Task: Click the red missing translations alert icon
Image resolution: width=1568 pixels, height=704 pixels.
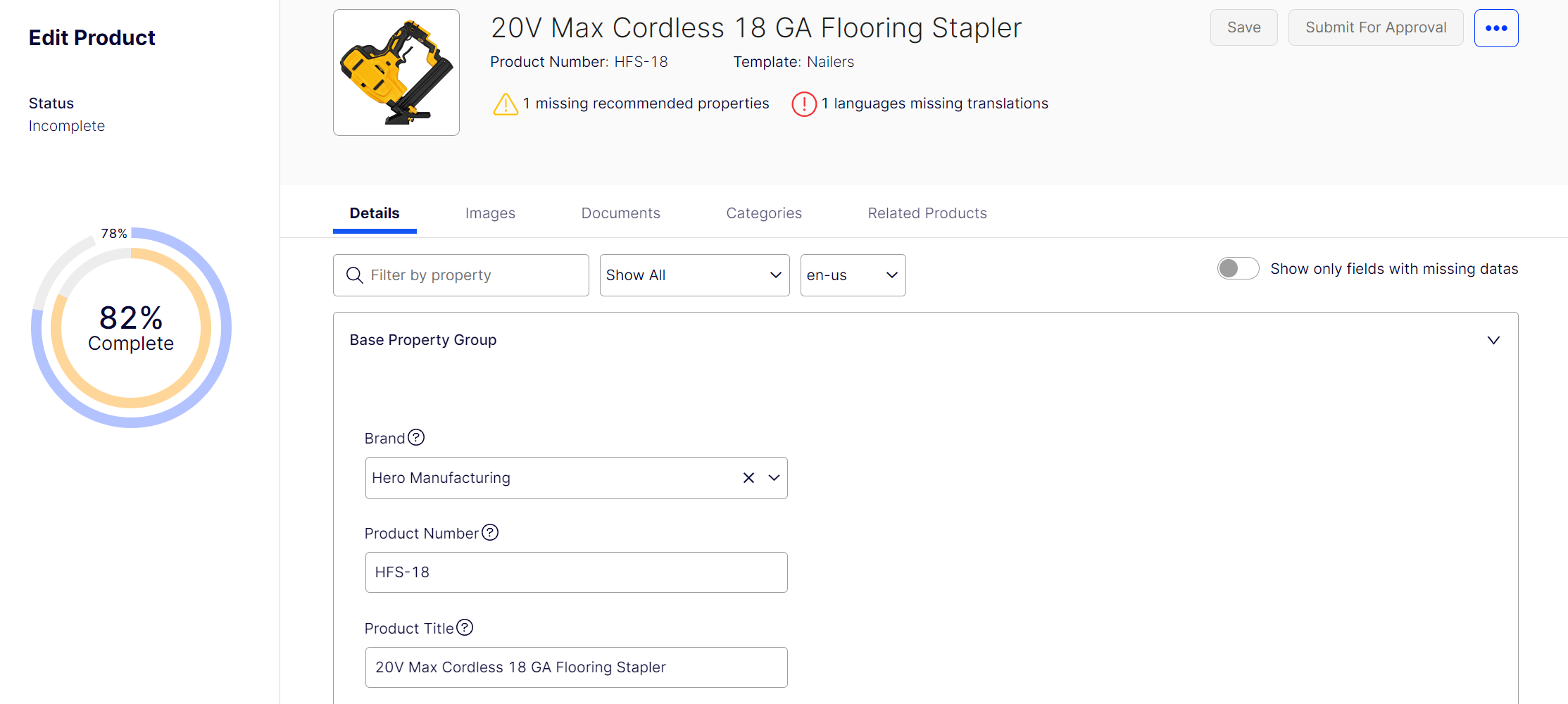Action: (803, 104)
